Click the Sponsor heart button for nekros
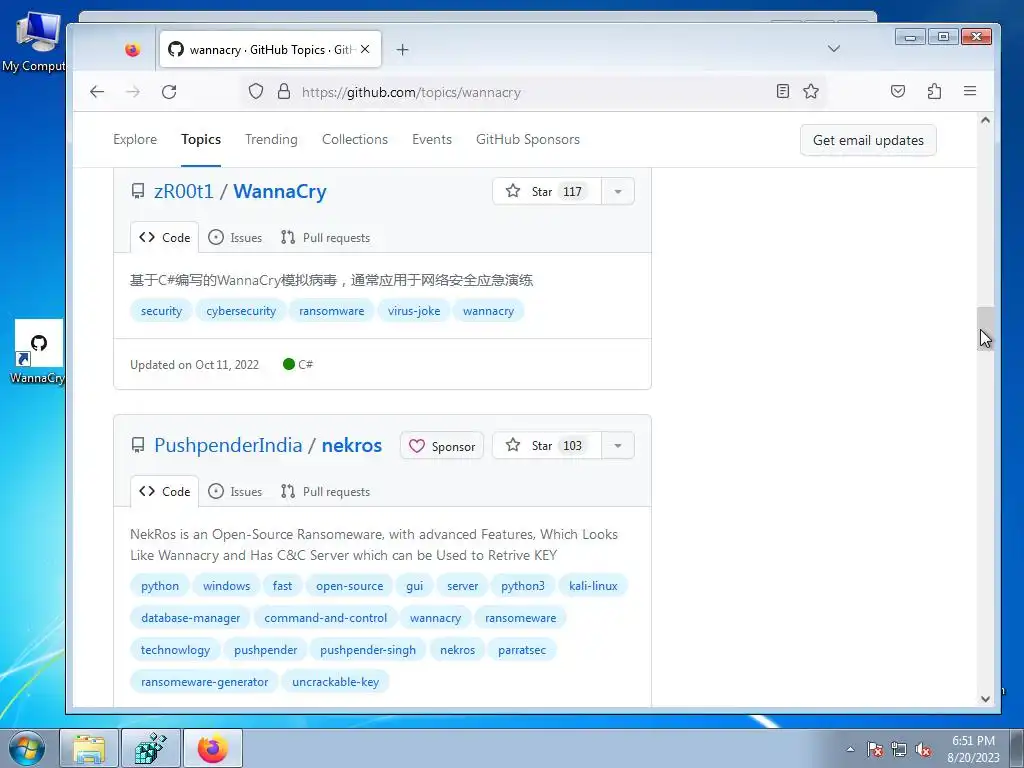 (x=441, y=446)
